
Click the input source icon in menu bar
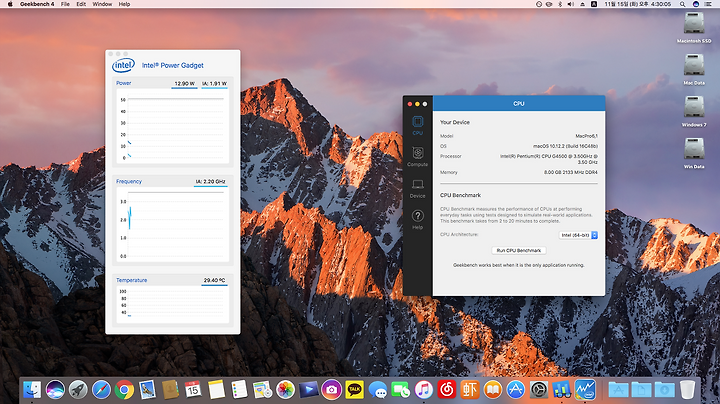point(594,4)
